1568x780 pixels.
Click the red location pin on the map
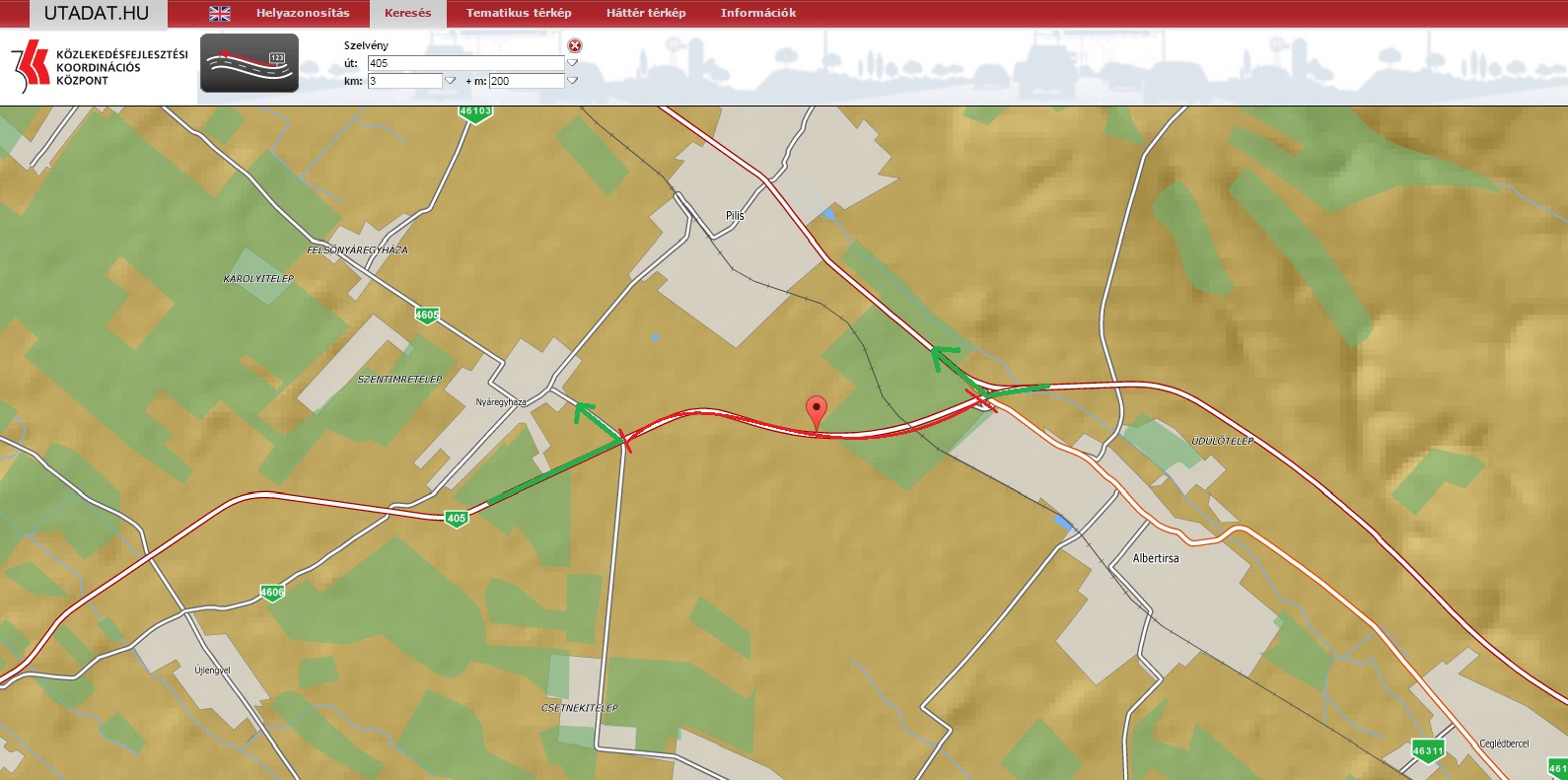(816, 410)
